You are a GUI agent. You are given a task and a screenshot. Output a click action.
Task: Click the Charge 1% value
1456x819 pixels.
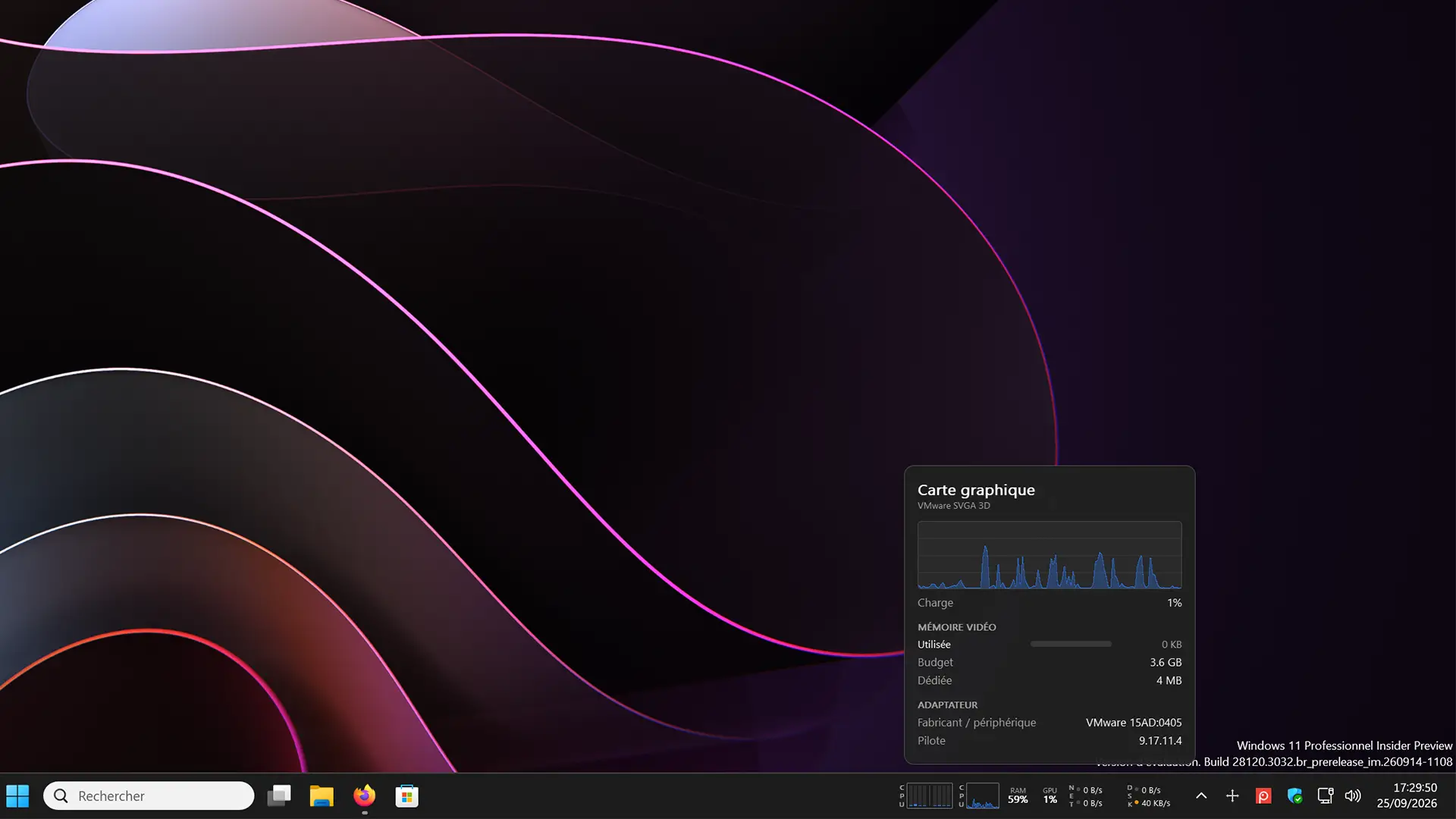coord(1174,603)
